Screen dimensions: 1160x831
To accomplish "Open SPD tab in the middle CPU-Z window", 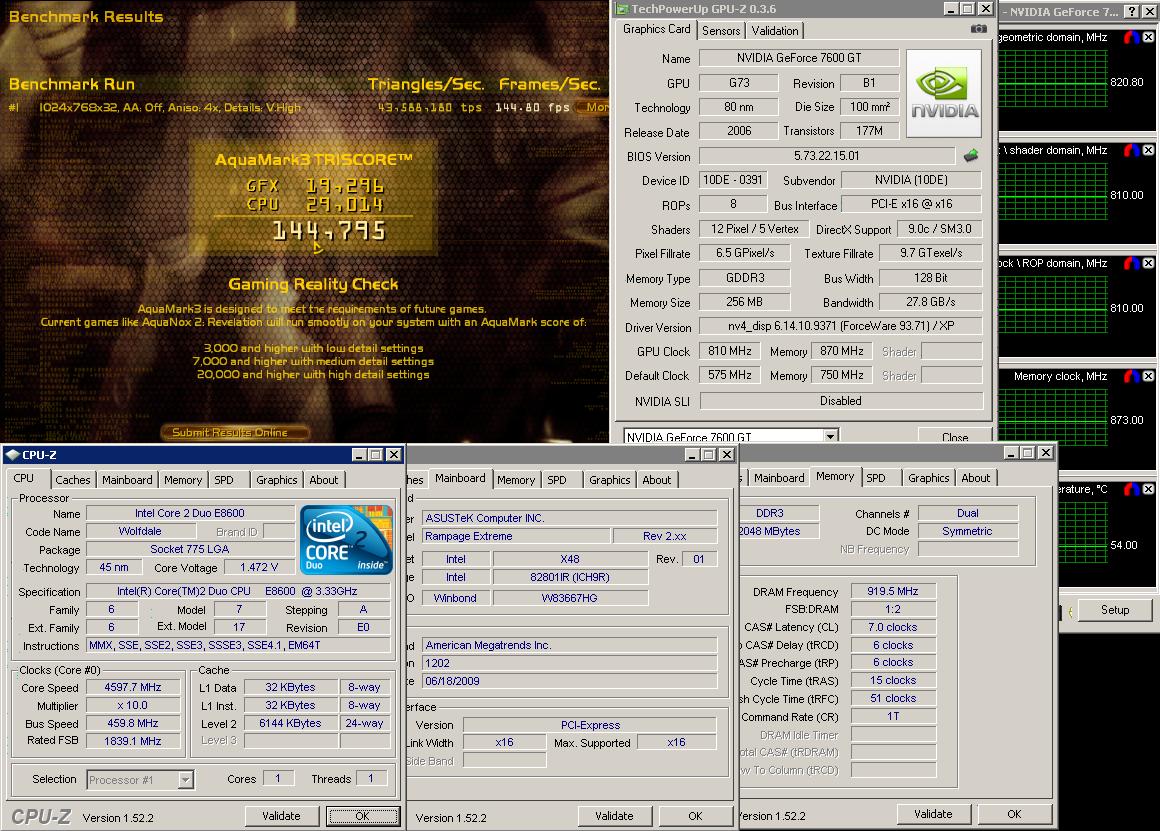I will 557,480.
